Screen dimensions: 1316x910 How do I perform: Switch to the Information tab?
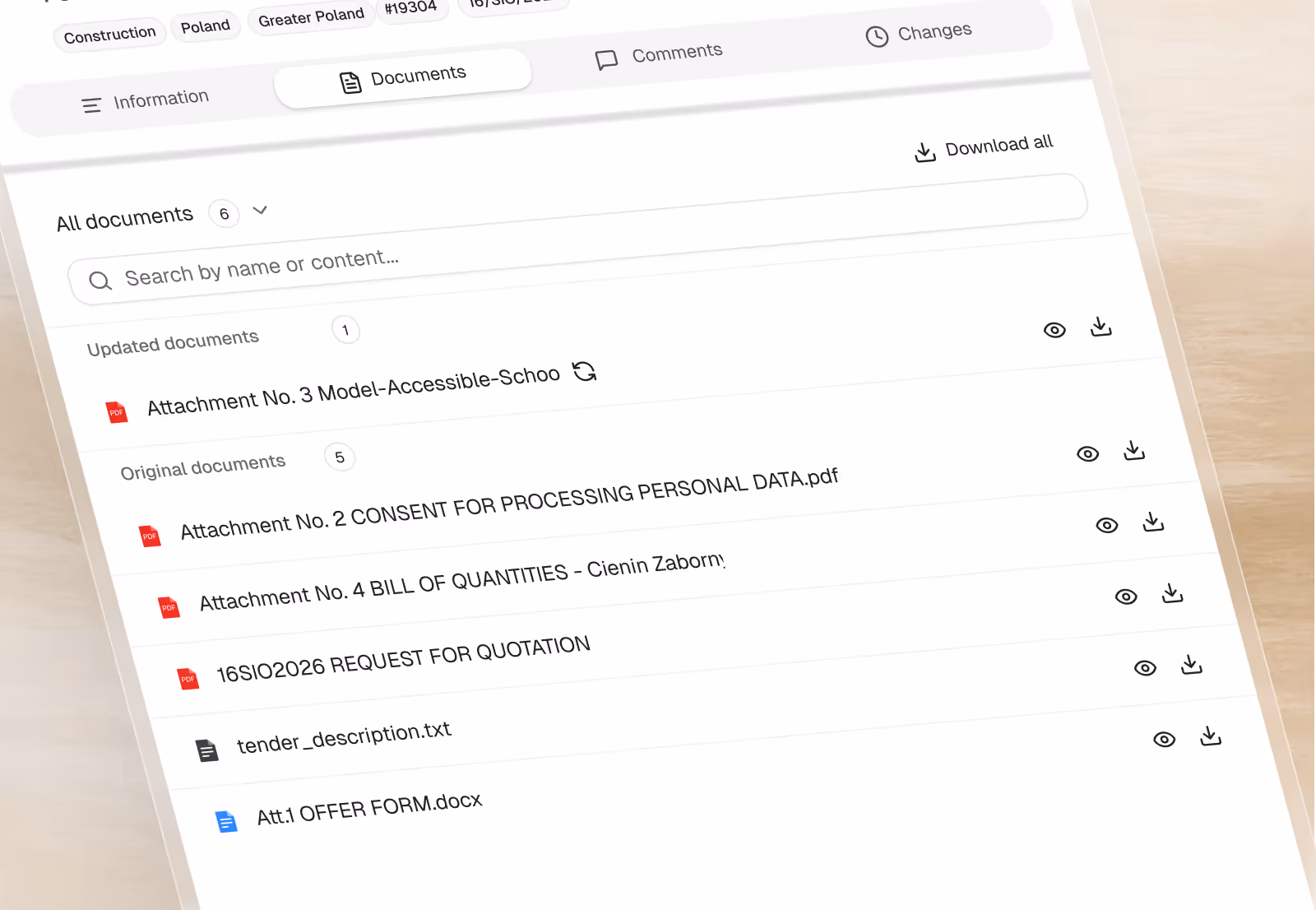click(x=146, y=101)
